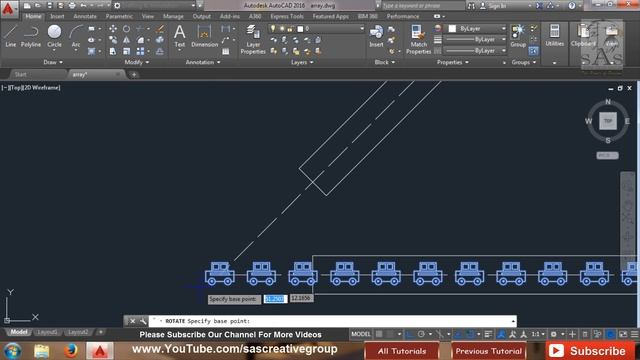Expand the Block panel

tap(385, 62)
